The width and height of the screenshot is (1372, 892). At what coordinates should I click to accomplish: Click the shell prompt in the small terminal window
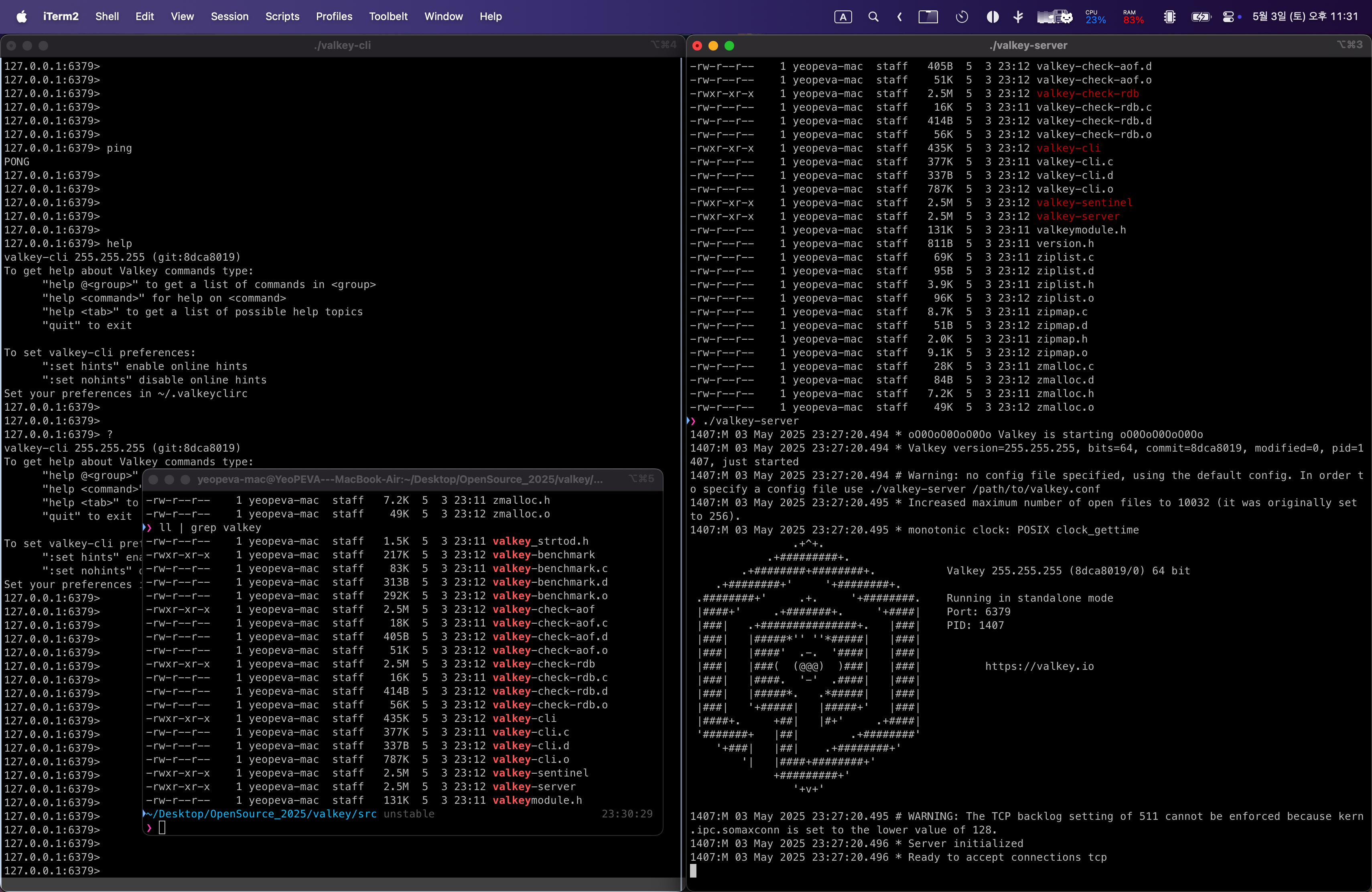point(162,827)
